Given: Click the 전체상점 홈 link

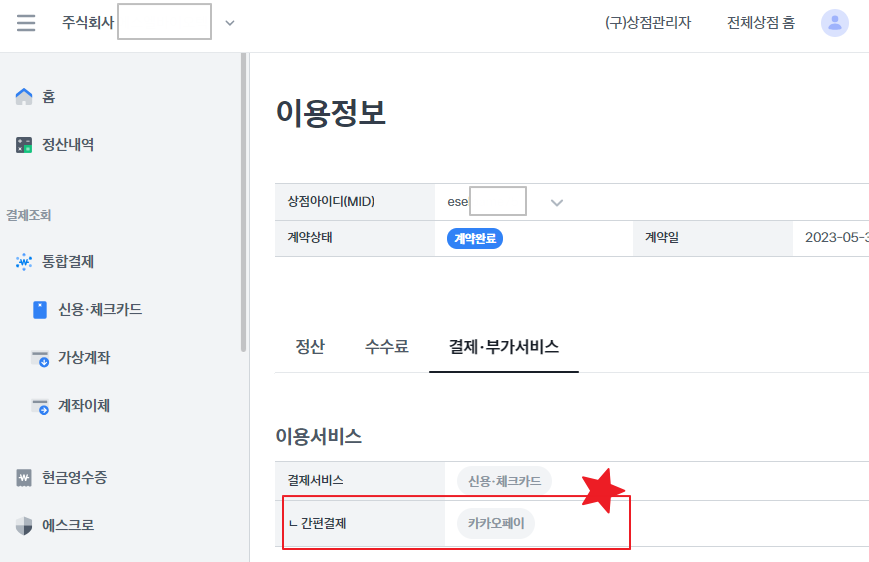Looking at the screenshot, I should coord(761,23).
